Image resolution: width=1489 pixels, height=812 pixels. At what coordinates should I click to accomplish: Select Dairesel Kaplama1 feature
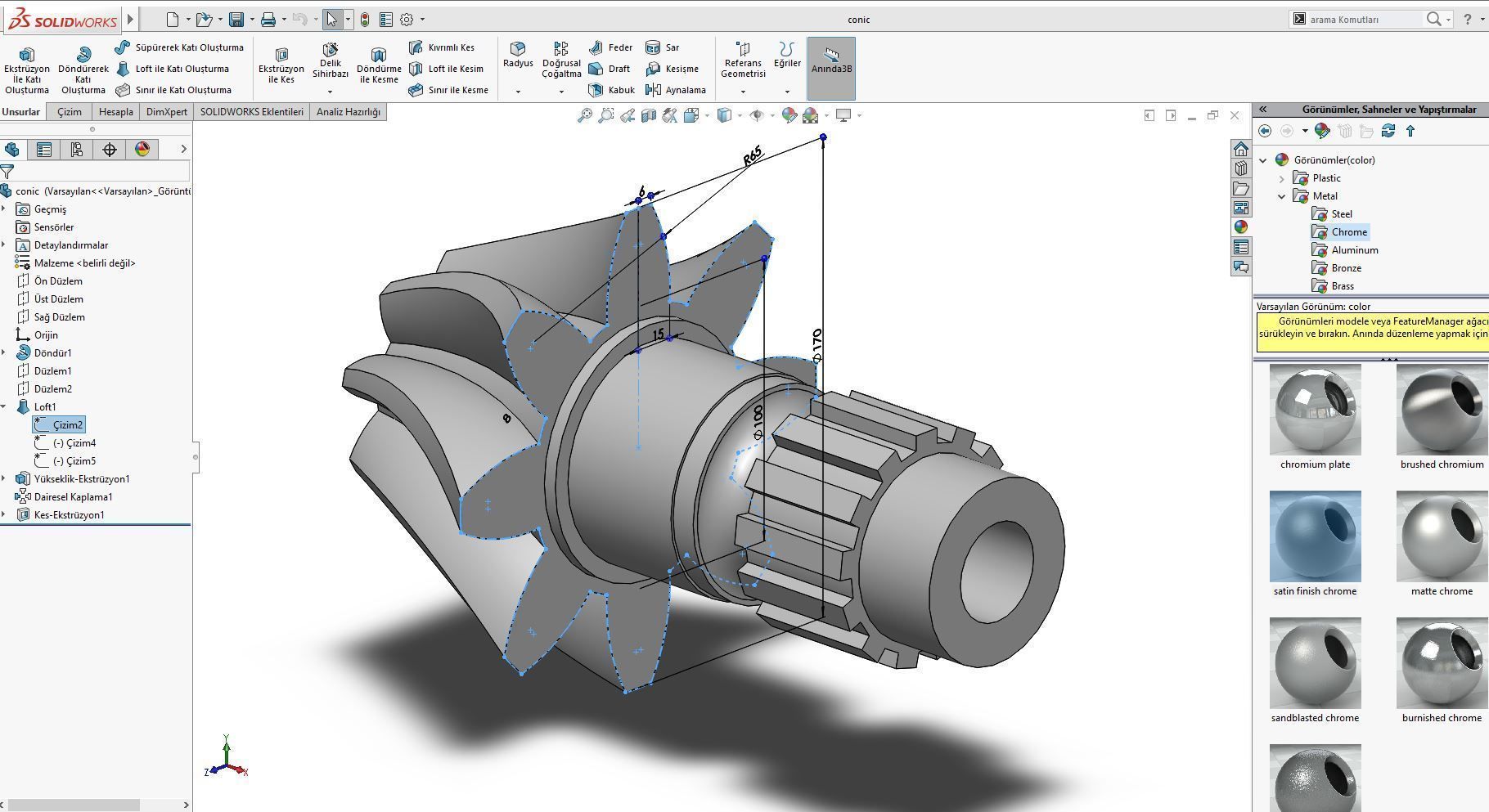point(64,496)
